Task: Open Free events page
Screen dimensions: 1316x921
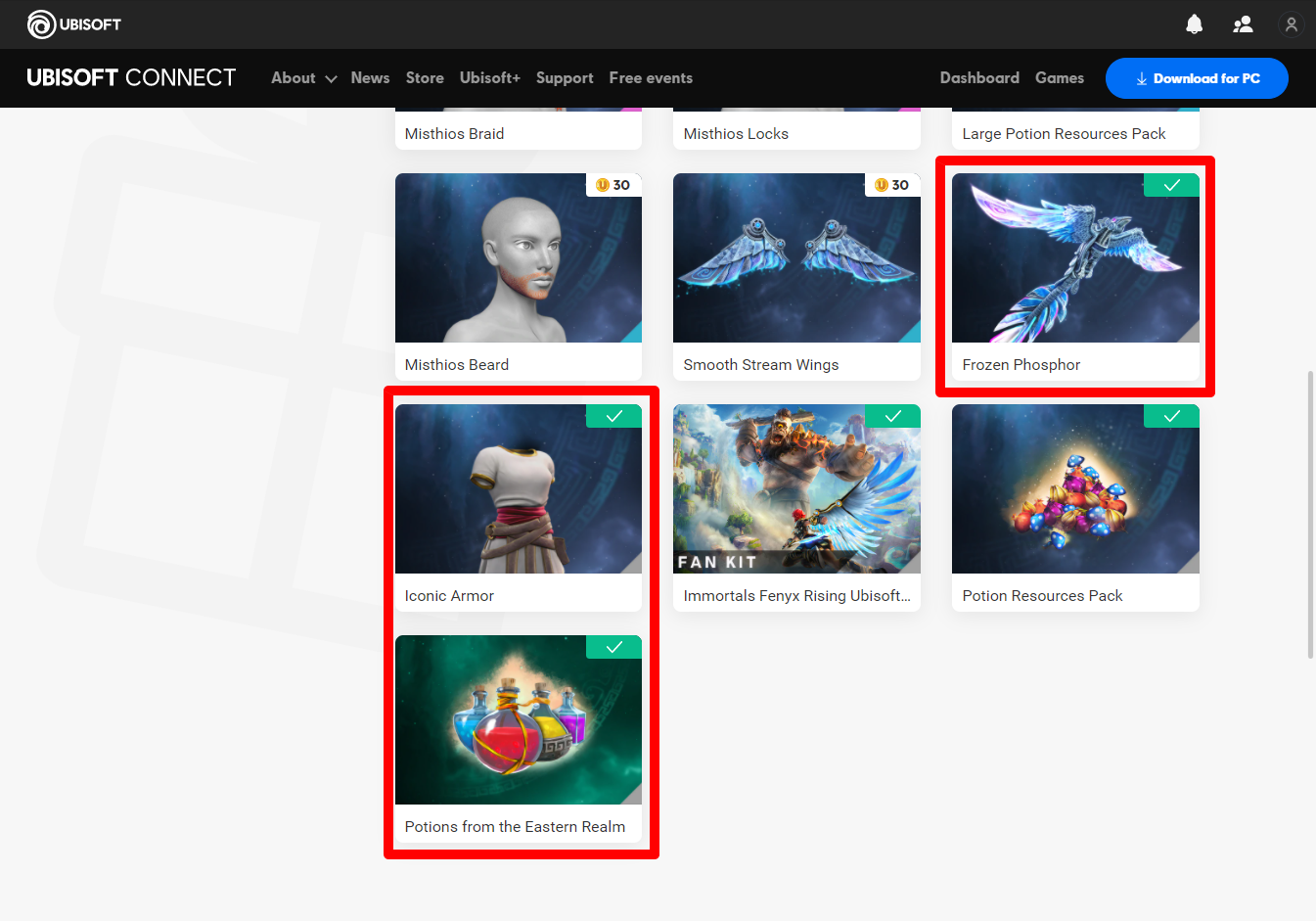Action: 651,78
